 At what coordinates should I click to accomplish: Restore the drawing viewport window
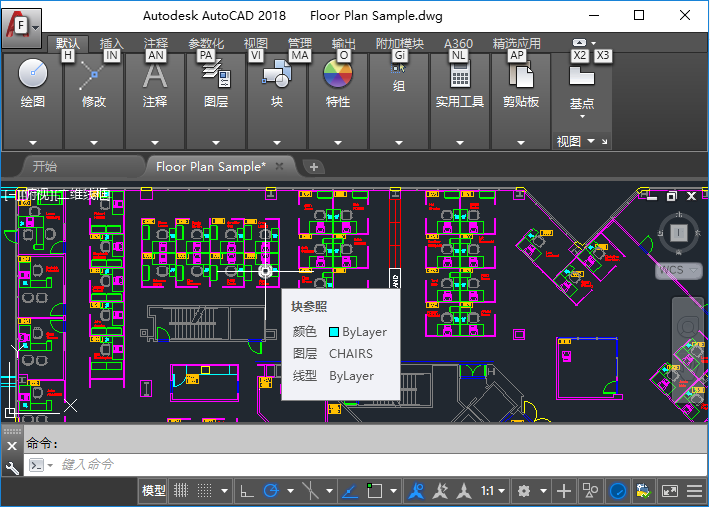[x=672, y=196]
